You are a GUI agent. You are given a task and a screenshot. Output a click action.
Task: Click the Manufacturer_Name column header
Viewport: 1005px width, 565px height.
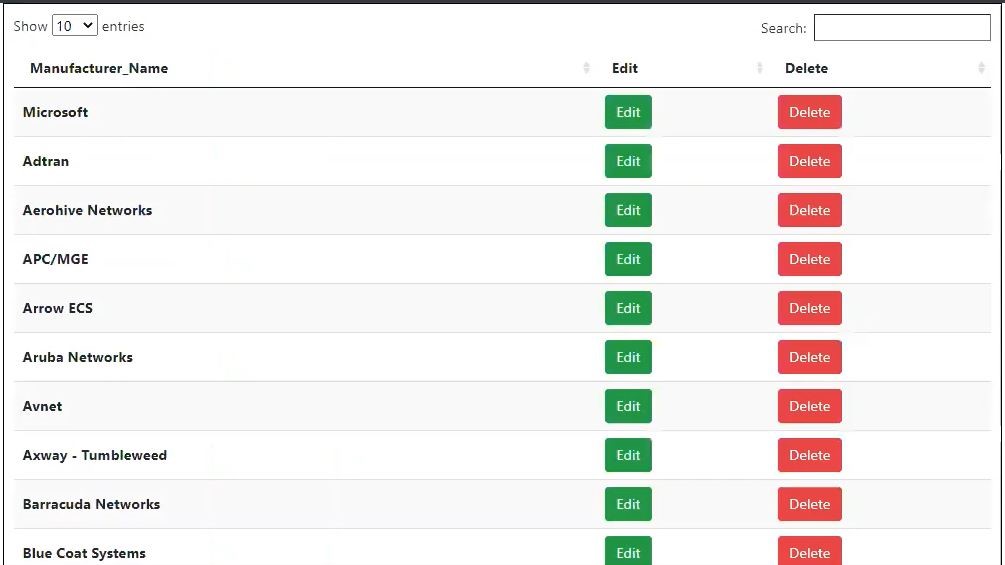99,68
